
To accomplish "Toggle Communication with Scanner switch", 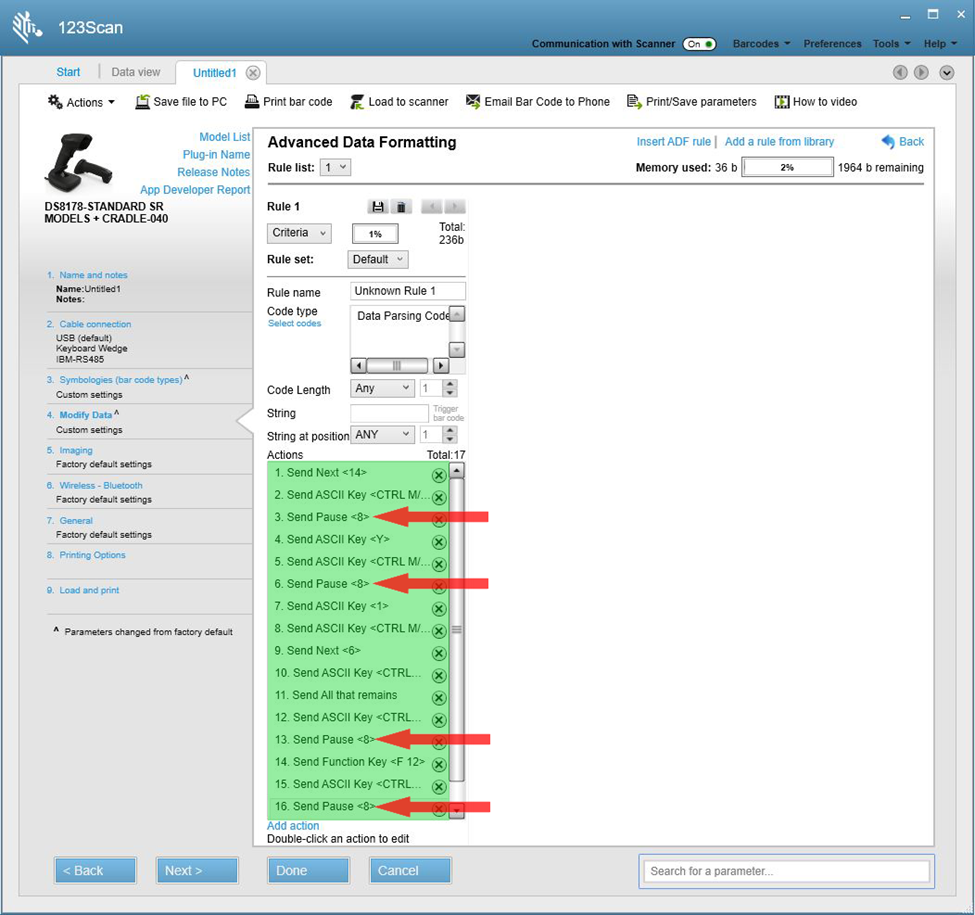I will tap(699, 44).
